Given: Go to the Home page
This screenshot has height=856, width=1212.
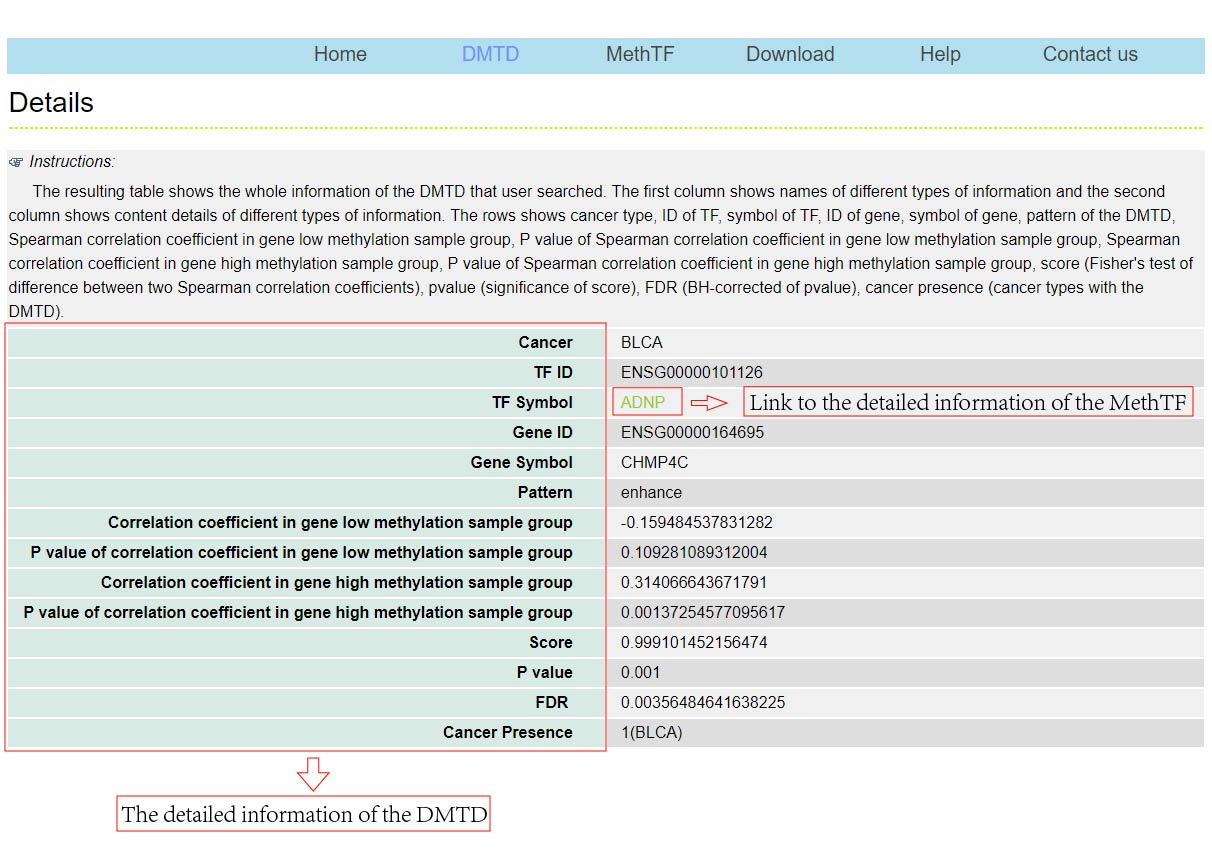Looking at the screenshot, I should click(x=340, y=55).
